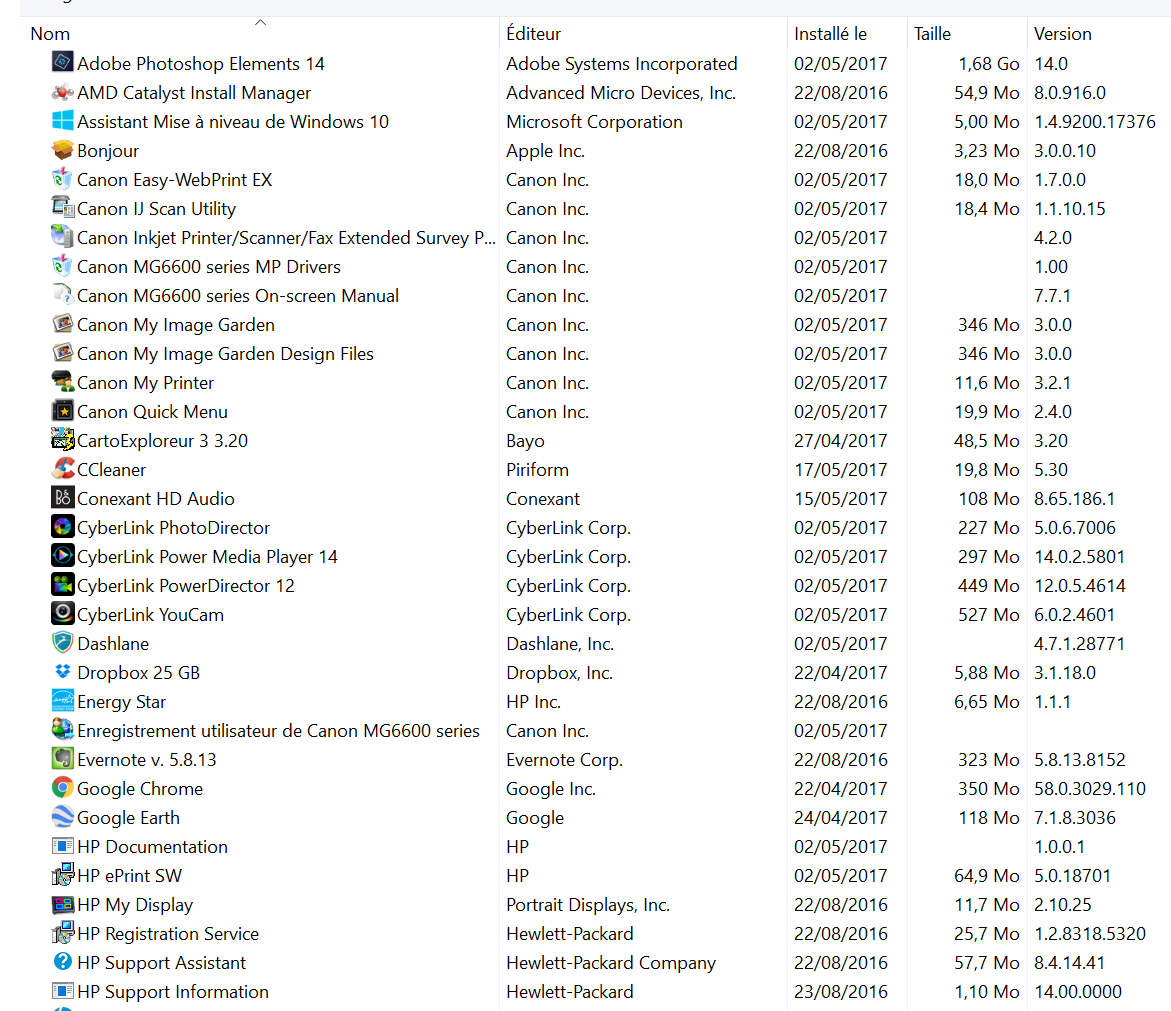Click the Bayo publisher cell
This screenshot has height=1011, width=1171.
click(525, 441)
